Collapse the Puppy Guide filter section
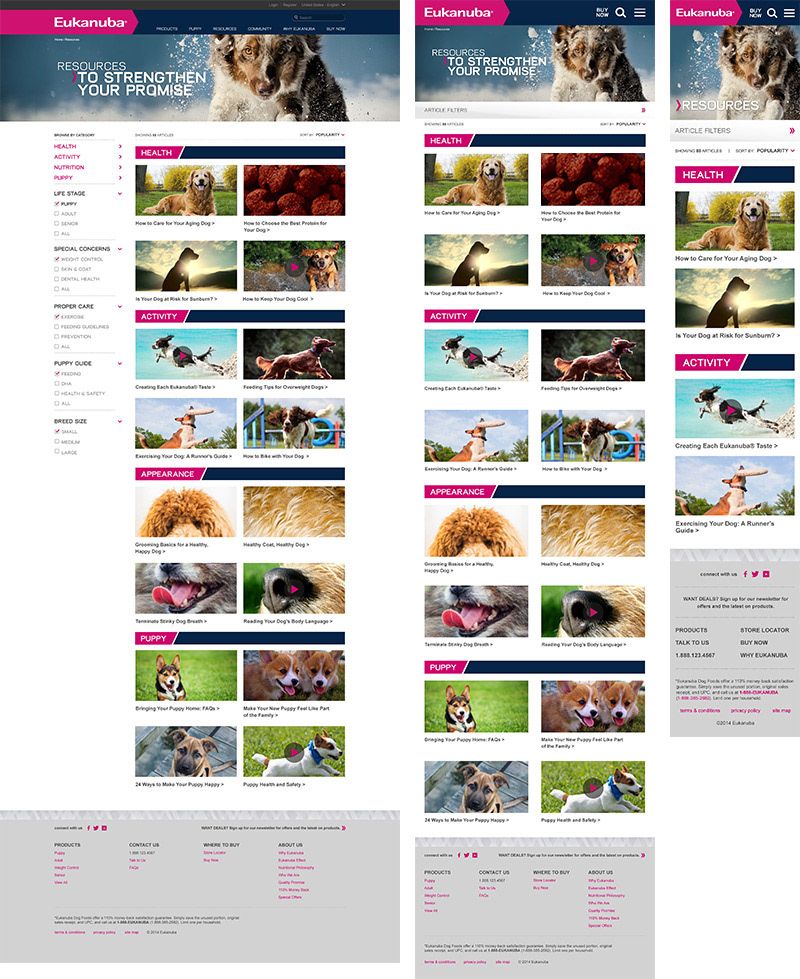This screenshot has height=979, width=800. click(x=120, y=363)
